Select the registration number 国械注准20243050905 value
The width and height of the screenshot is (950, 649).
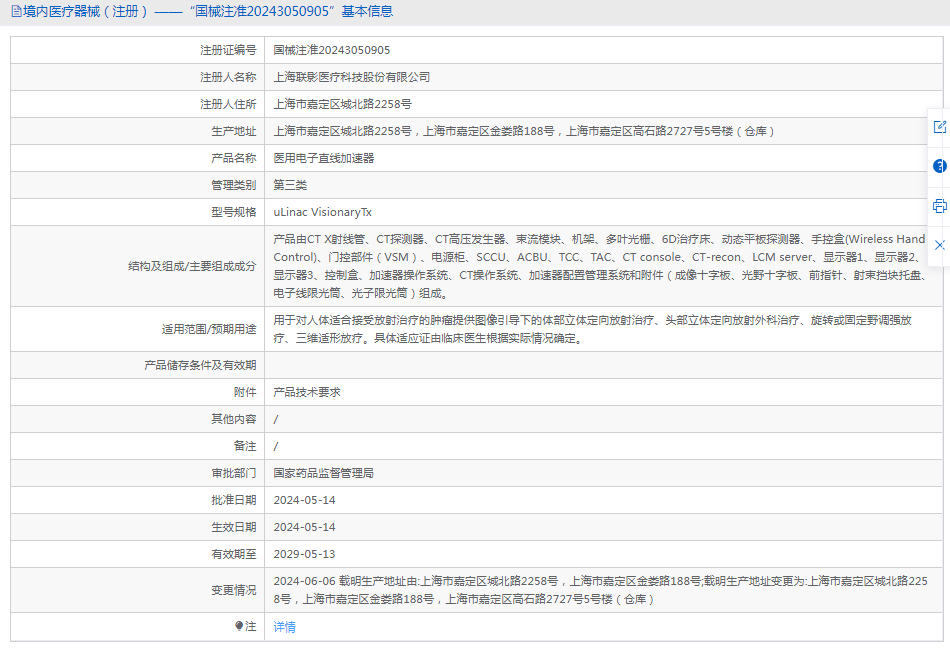point(331,50)
